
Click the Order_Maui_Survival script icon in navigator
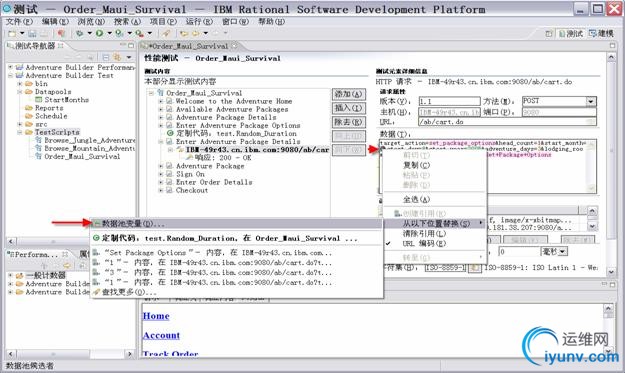[x=39, y=156]
